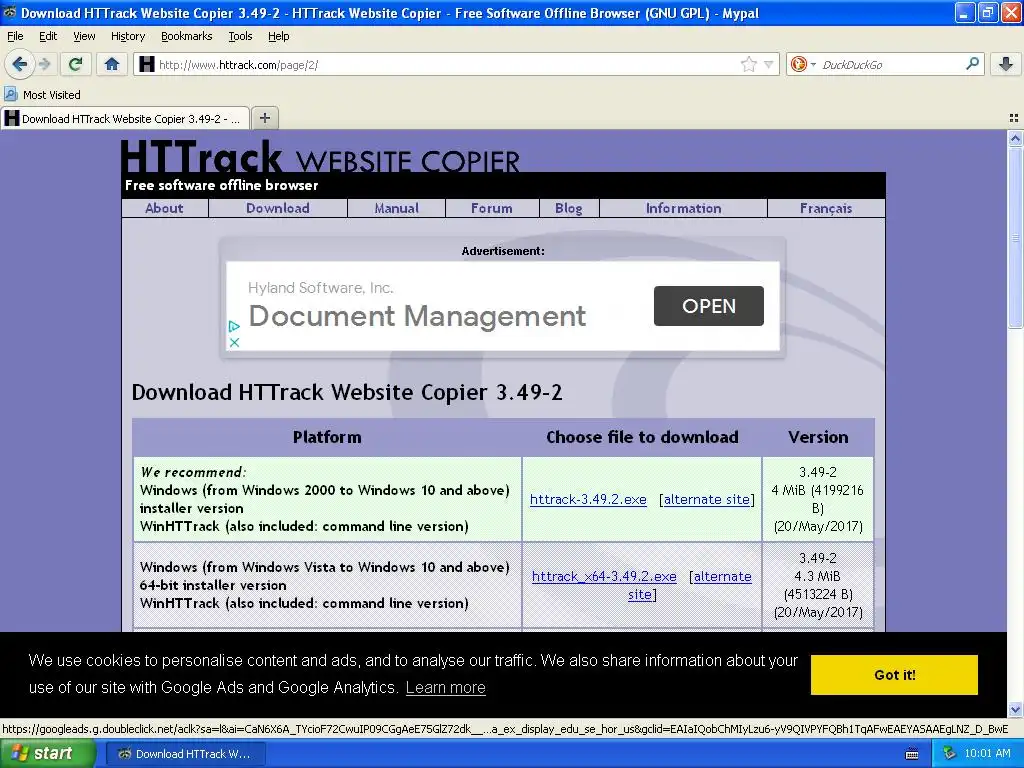This screenshot has width=1024, height=768.
Task: Go to the About page tab
Action: (165, 208)
